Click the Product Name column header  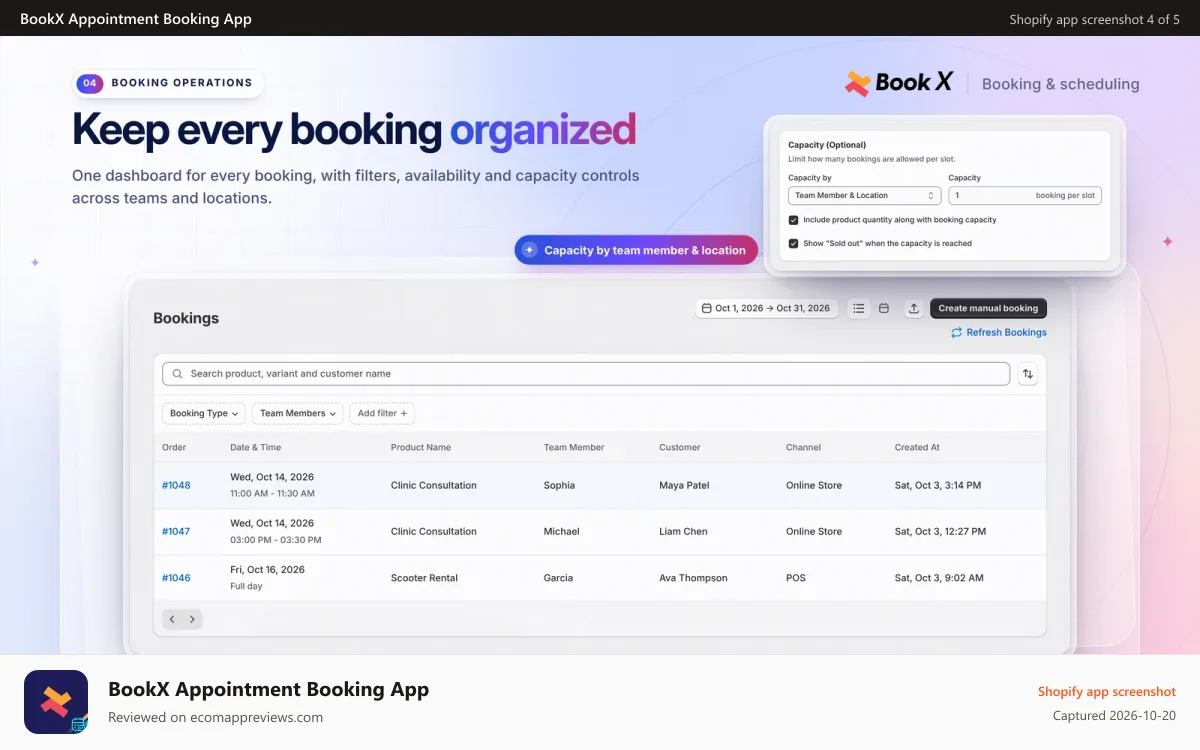point(421,447)
